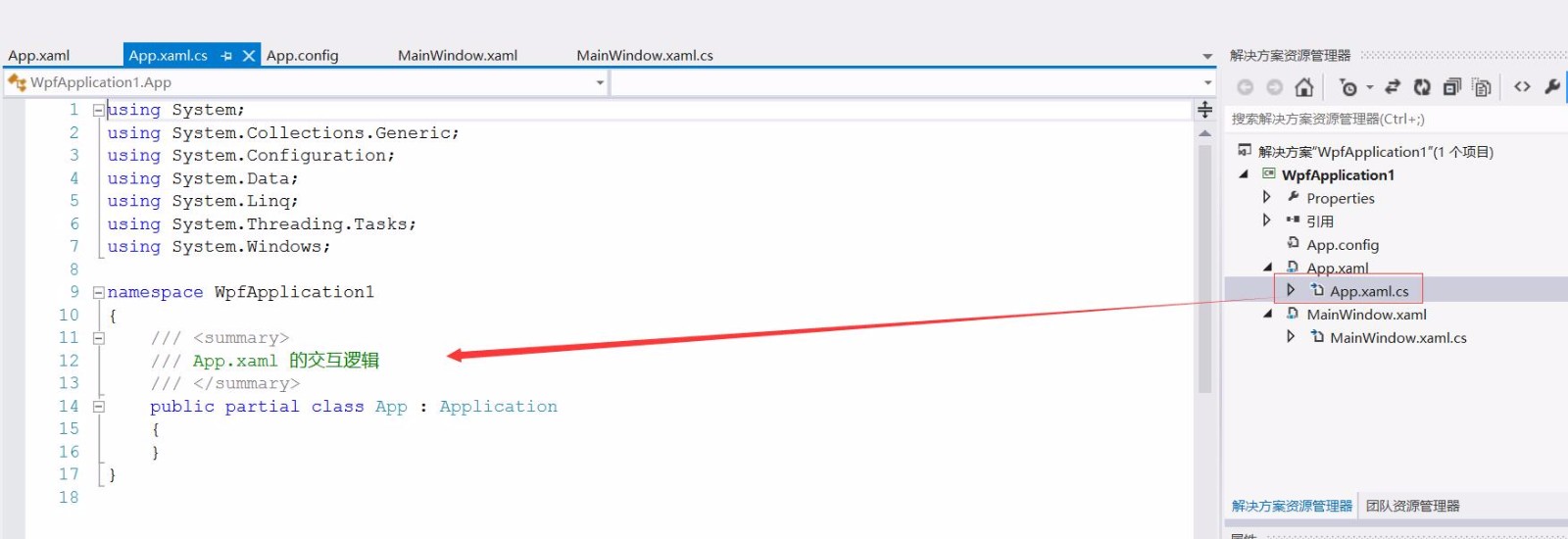
Task: Open the Pending Changes Filter dropdown arrow
Action: pos(1370,87)
